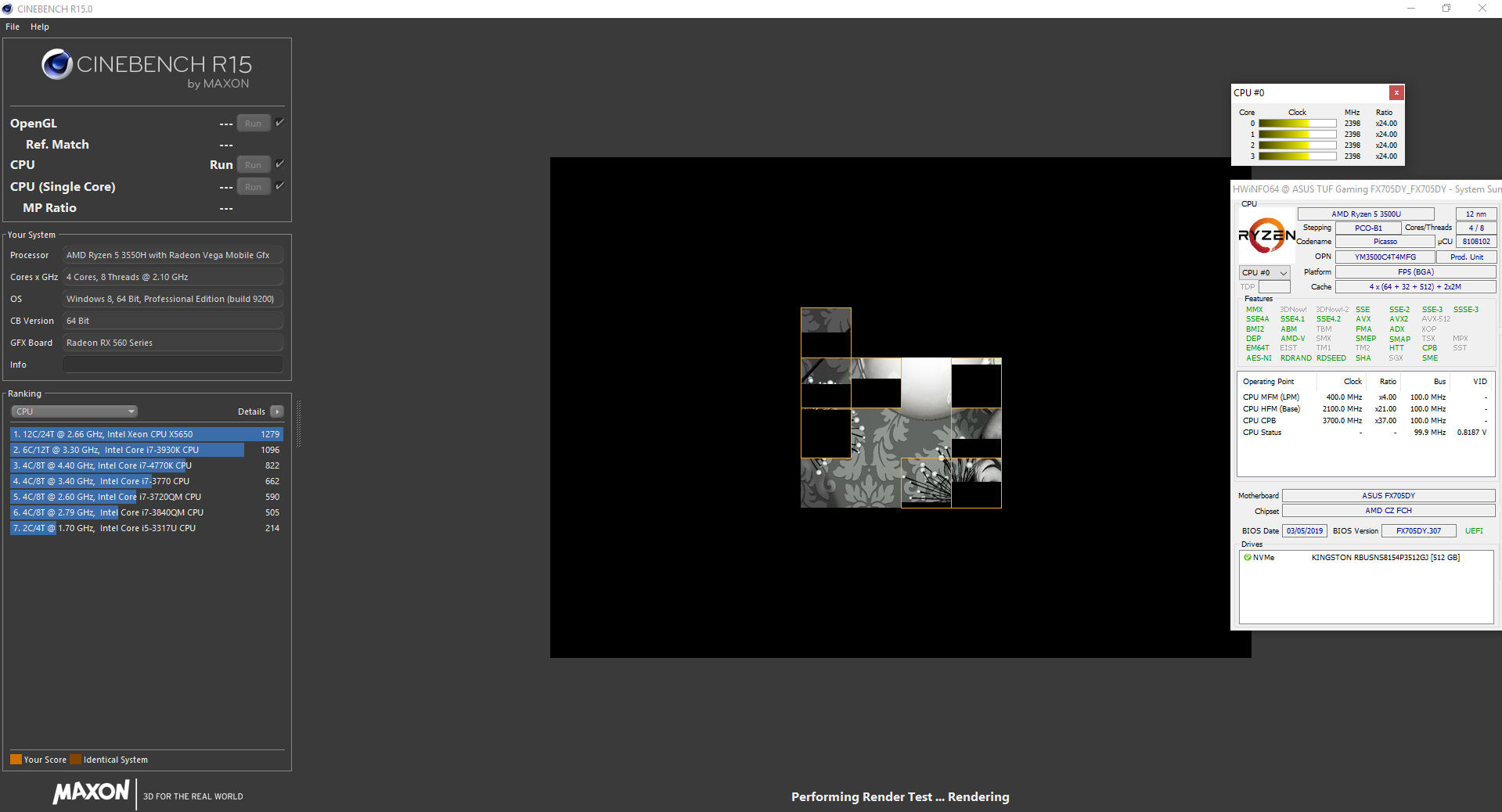This screenshot has height=812, width=1502.
Task: Click the green NVMe drive status icon
Action: click(x=1248, y=558)
